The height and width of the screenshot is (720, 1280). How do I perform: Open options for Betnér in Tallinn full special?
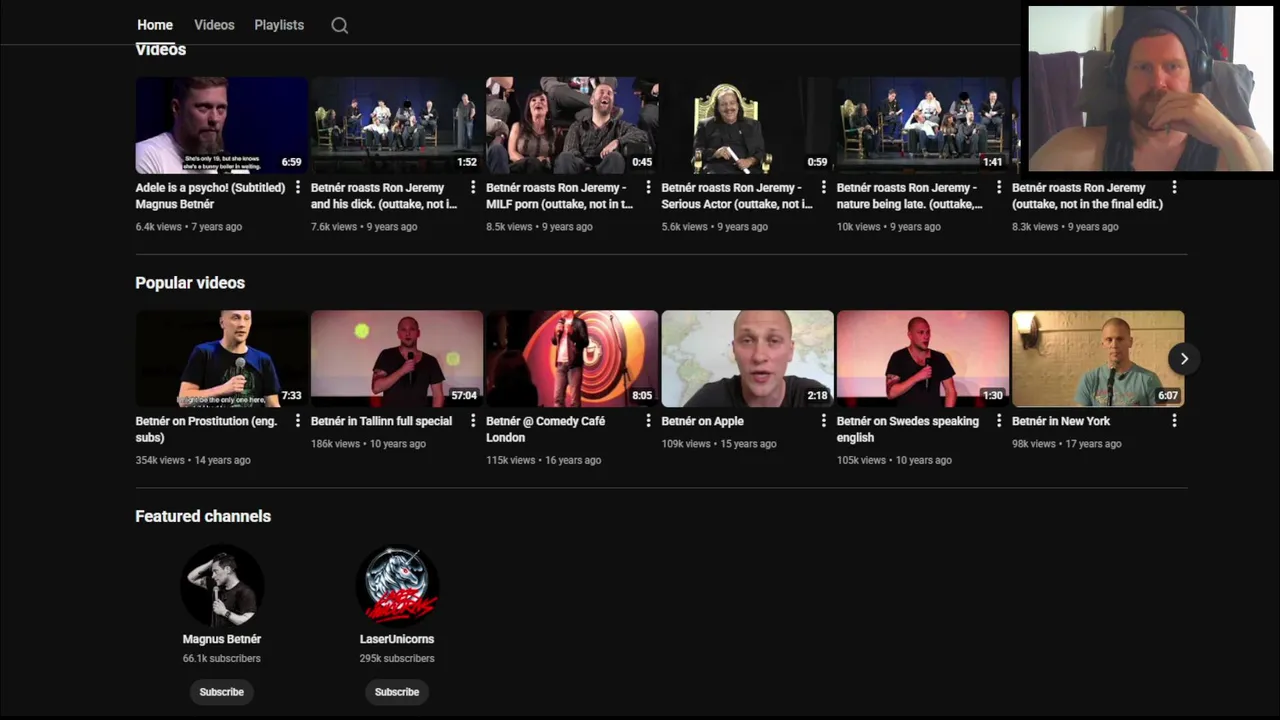coord(473,421)
